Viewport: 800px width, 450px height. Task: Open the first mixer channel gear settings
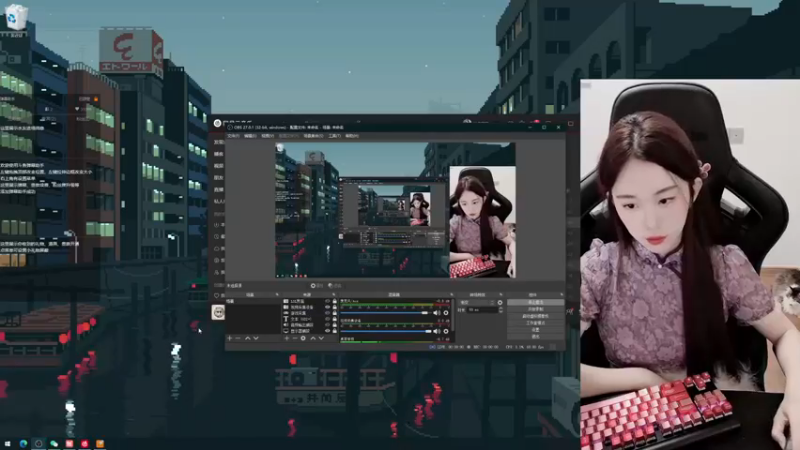pos(446,313)
